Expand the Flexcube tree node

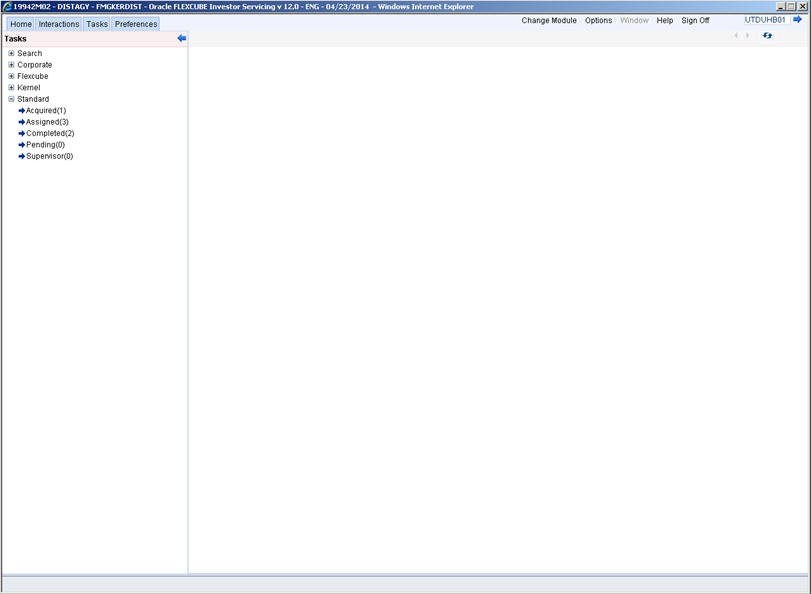click(x=11, y=76)
